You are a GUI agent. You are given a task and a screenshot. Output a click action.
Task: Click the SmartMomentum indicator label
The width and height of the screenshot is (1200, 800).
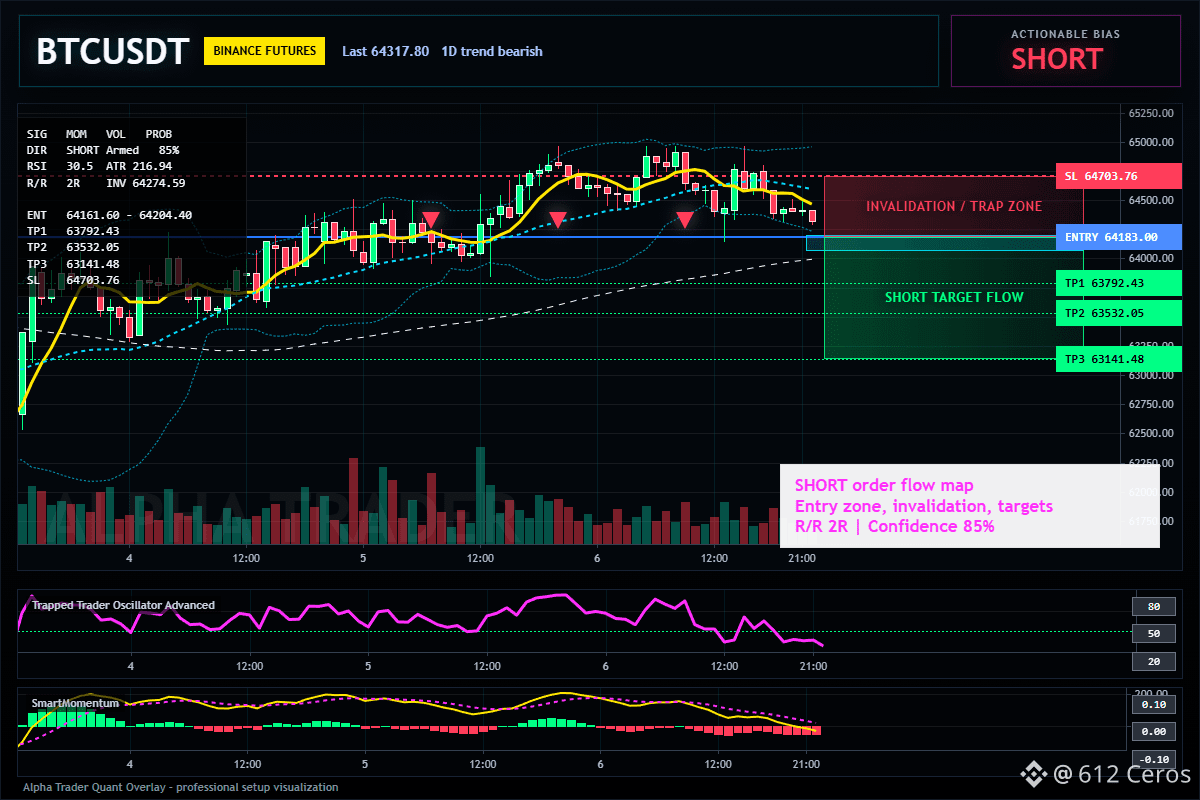[x=75, y=703]
